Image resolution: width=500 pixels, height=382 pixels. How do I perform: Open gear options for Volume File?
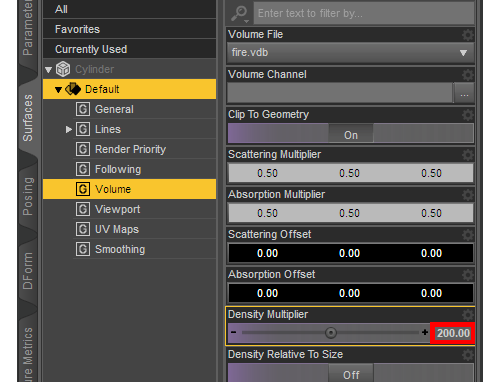[468, 35]
